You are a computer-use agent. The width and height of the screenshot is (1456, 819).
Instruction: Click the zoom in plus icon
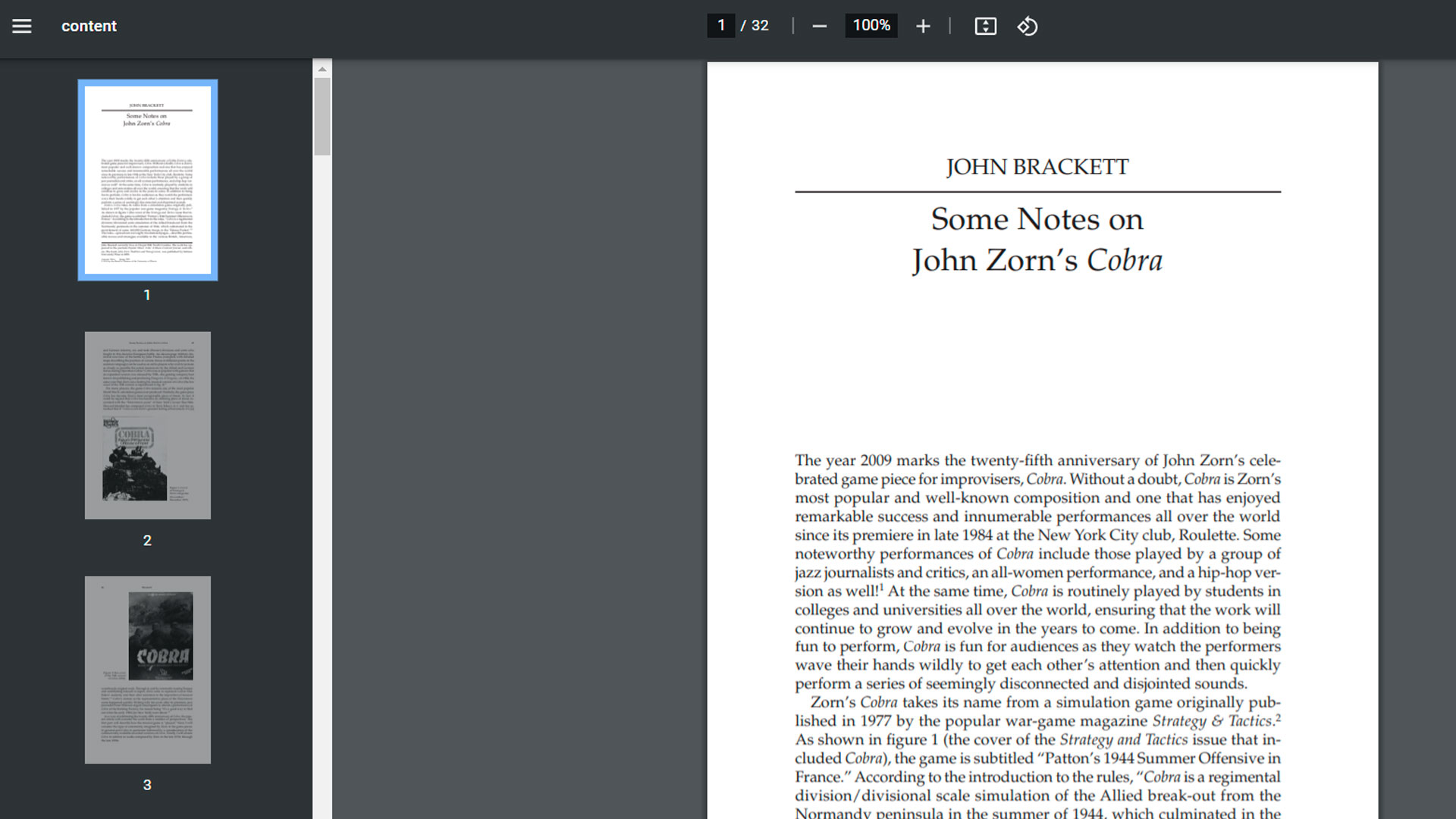point(922,26)
